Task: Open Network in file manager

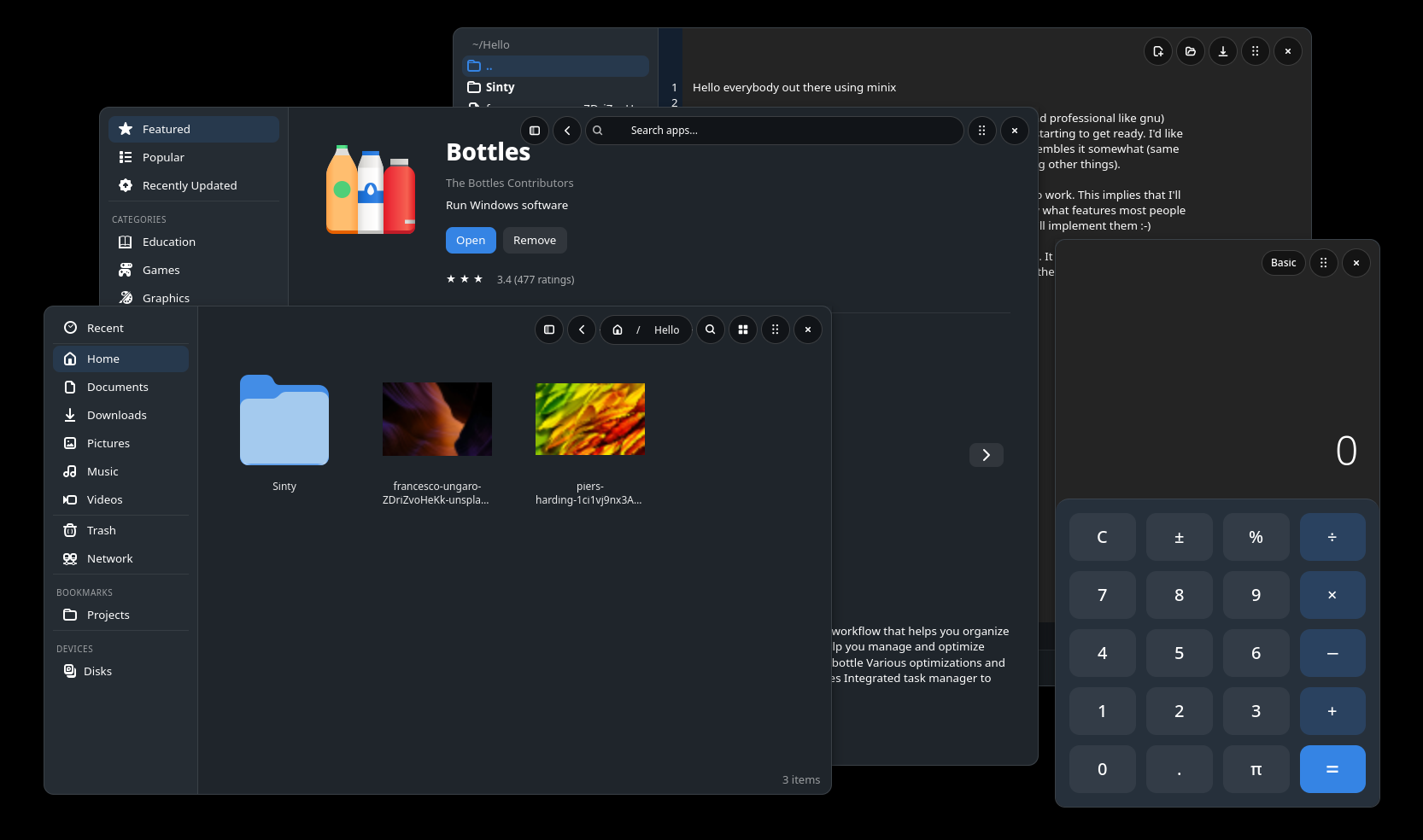Action: 120,558
